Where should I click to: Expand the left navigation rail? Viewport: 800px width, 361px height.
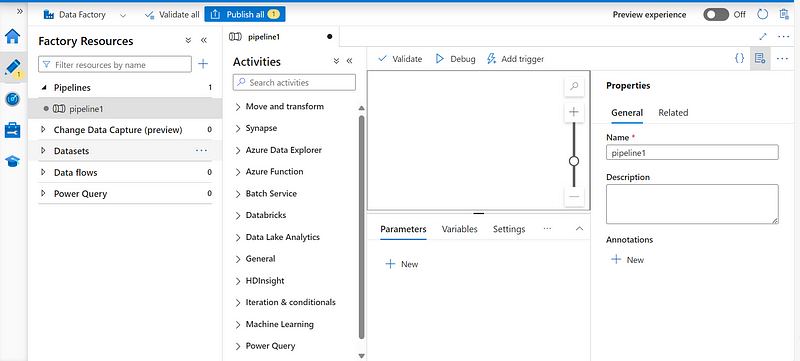coord(19,11)
